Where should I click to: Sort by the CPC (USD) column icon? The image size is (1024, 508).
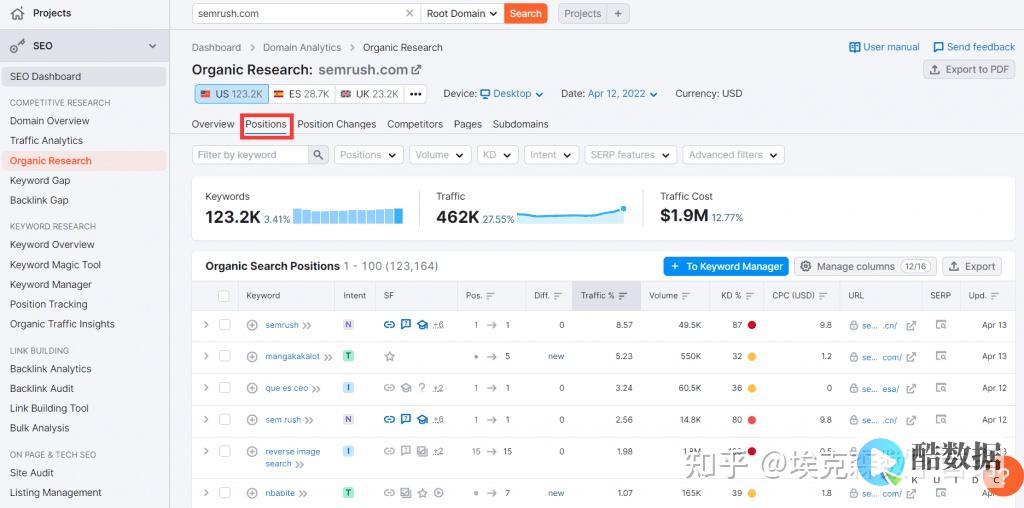coord(824,296)
